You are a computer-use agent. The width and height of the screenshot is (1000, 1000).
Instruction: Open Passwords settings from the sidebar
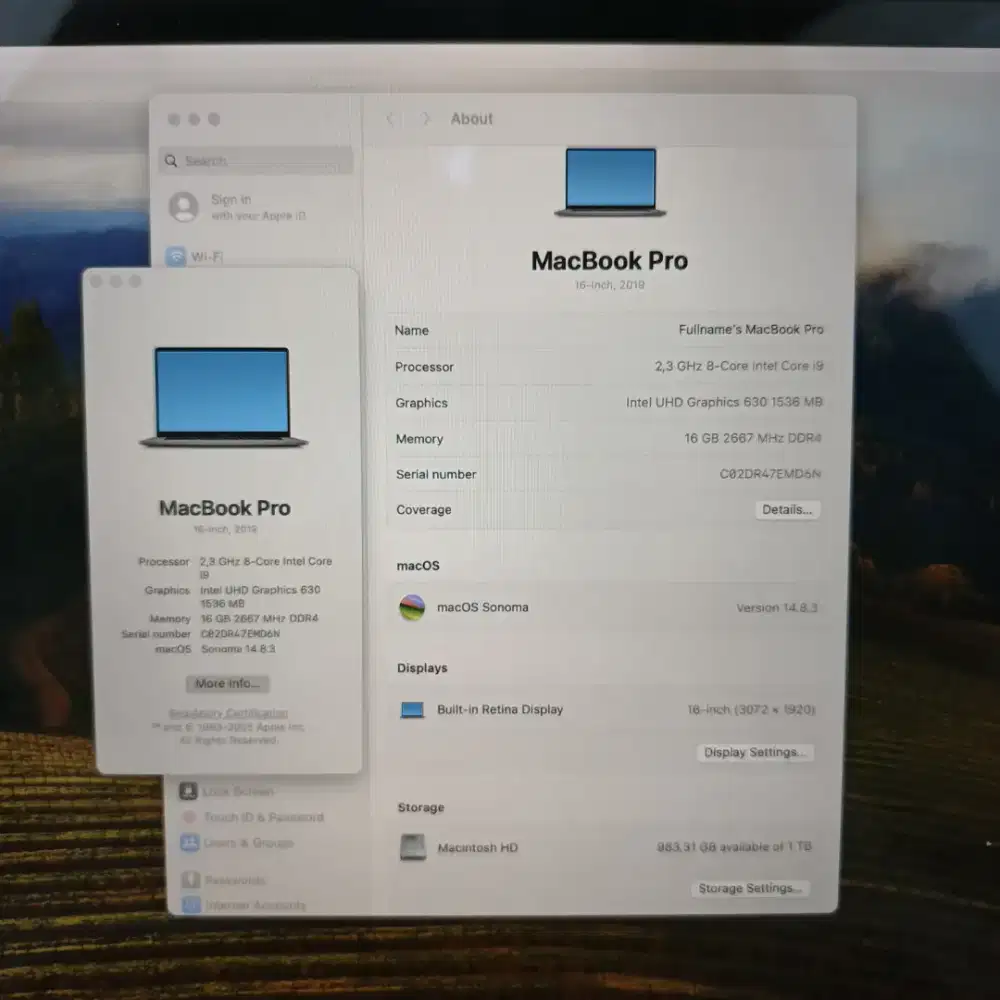coord(231,880)
